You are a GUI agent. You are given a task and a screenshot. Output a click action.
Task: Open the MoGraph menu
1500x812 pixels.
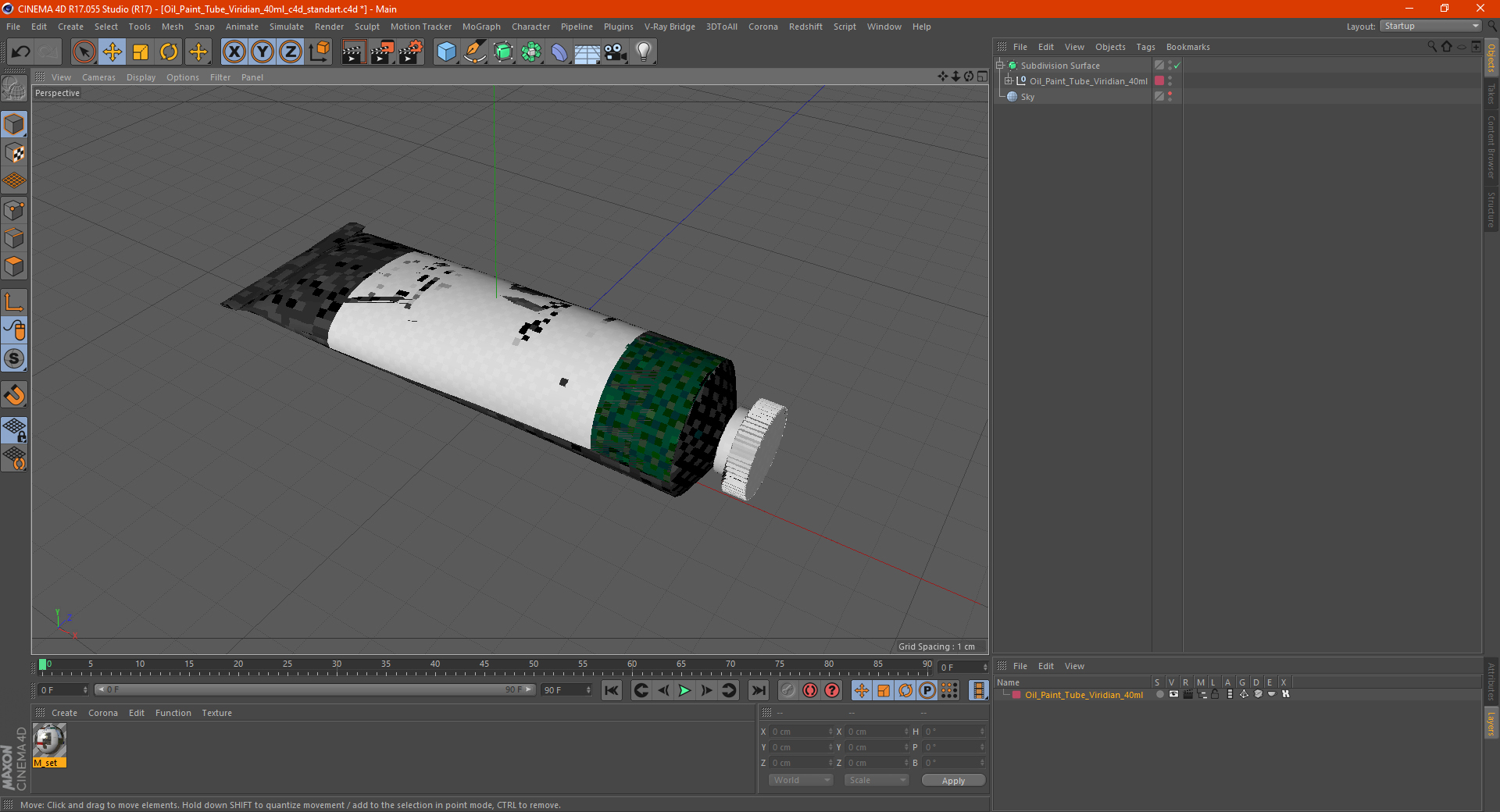click(x=481, y=27)
